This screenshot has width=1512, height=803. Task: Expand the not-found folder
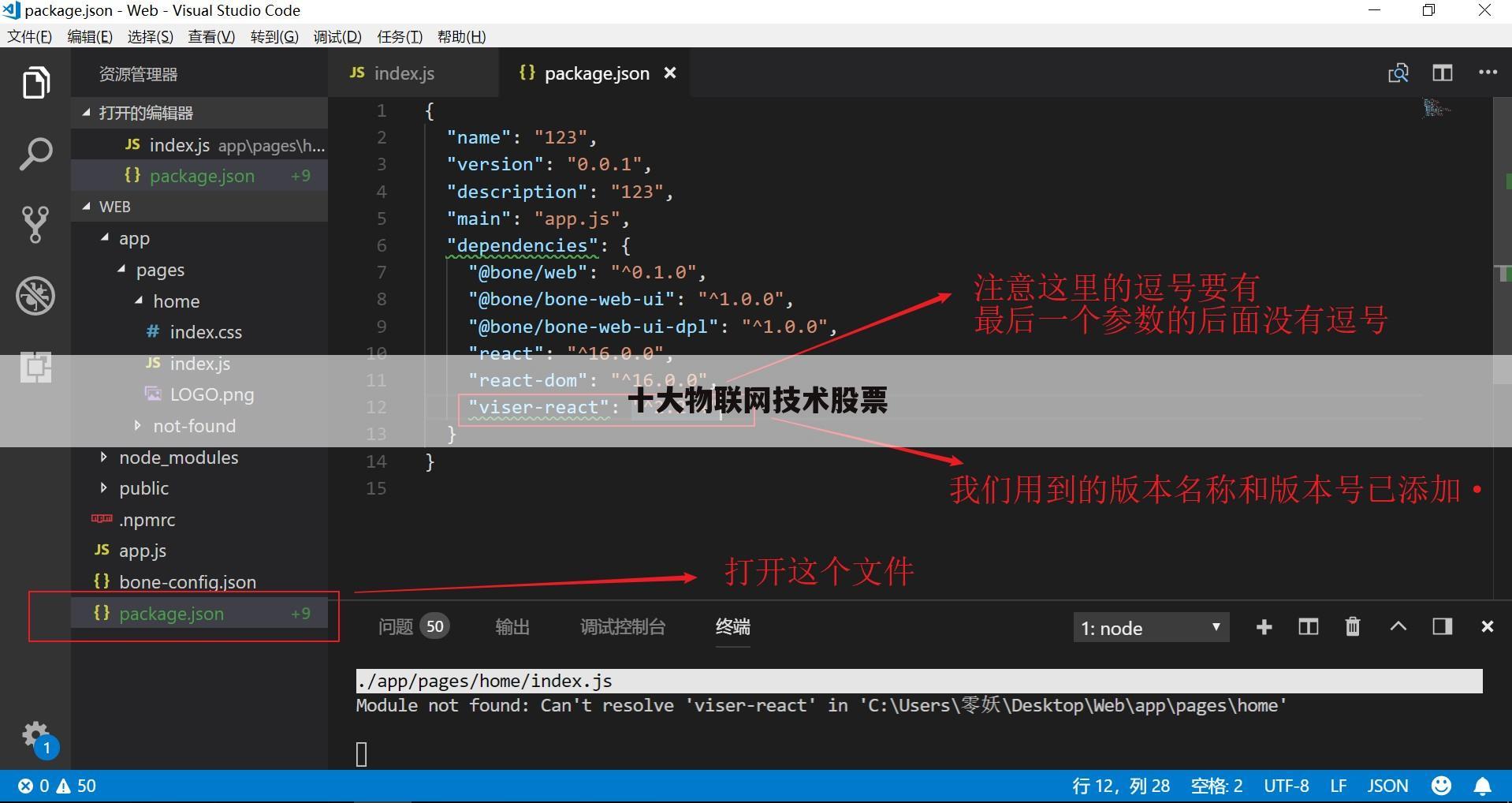click(138, 426)
